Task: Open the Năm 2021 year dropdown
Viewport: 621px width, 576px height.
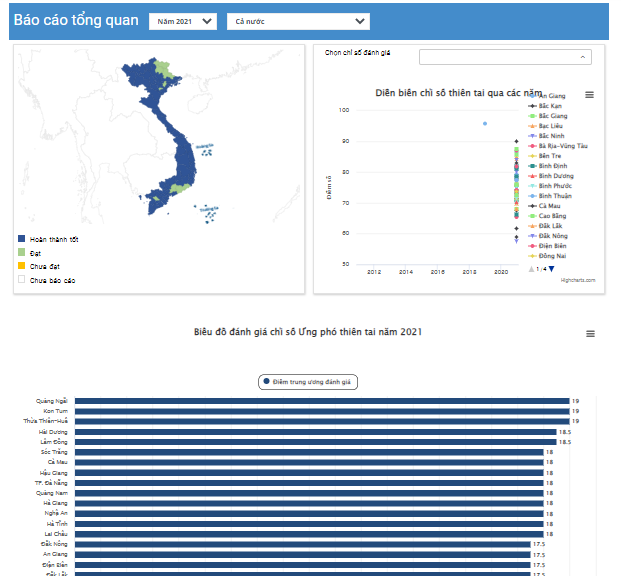Action: [182, 21]
